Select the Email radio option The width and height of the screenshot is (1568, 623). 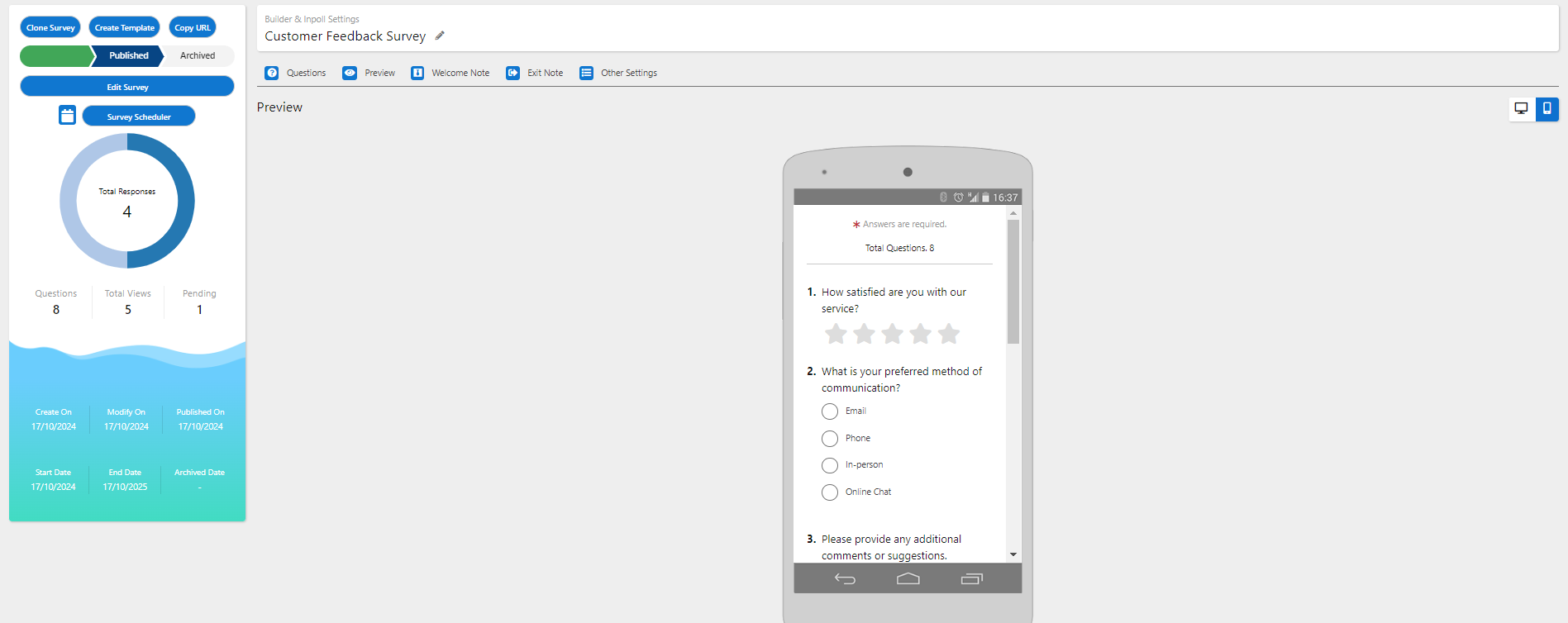[x=830, y=411]
